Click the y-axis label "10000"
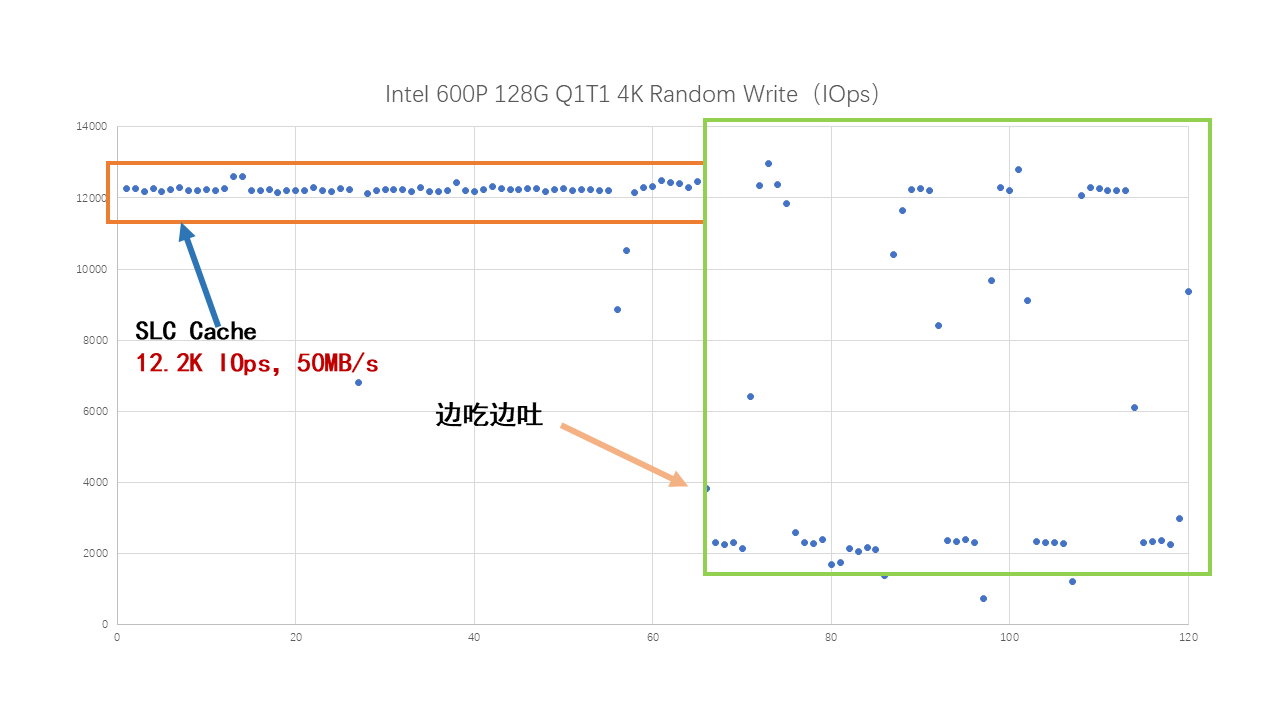The width and height of the screenshot is (1280, 720). pyautogui.click(x=91, y=269)
